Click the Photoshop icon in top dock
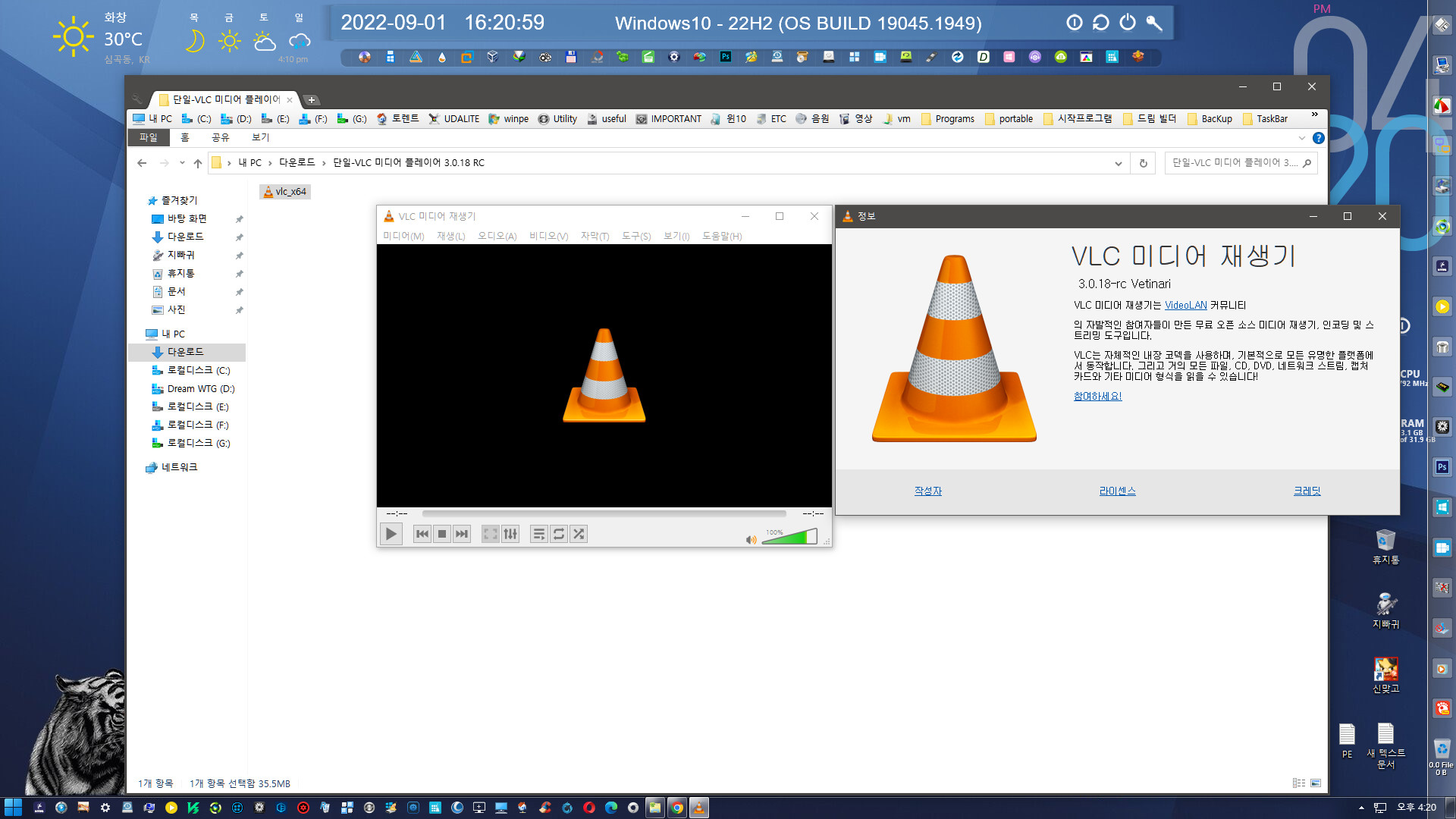Image resolution: width=1456 pixels, height=819 pixels. tap(726, 57)
